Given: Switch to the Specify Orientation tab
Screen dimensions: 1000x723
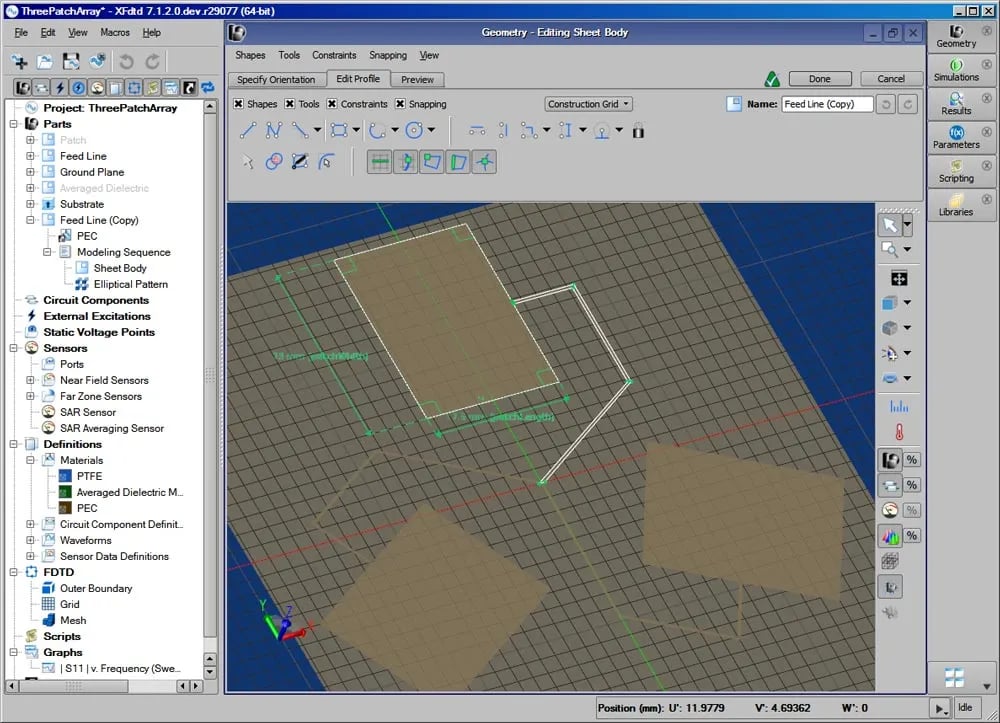Looking at the screenshot, I should [276, 79].
